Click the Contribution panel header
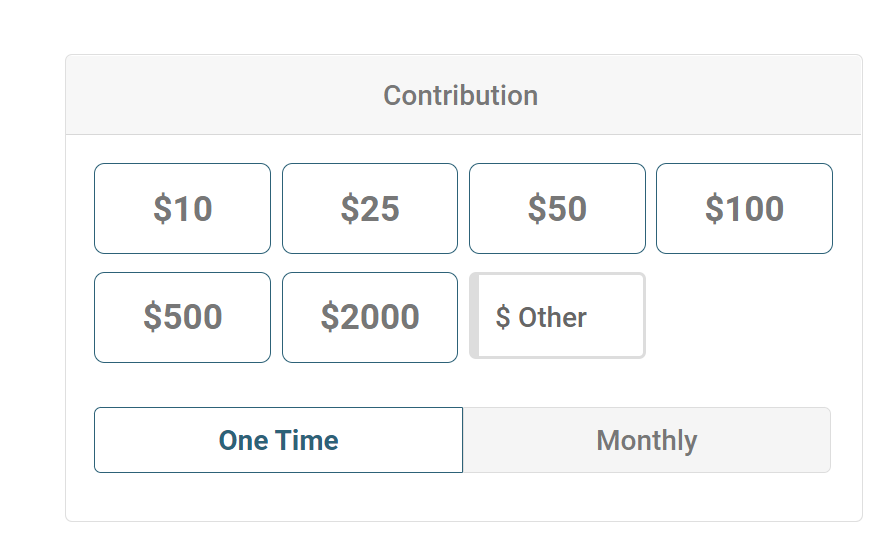Viewport: 883px width, 541px height. click(x=463, y=96)
